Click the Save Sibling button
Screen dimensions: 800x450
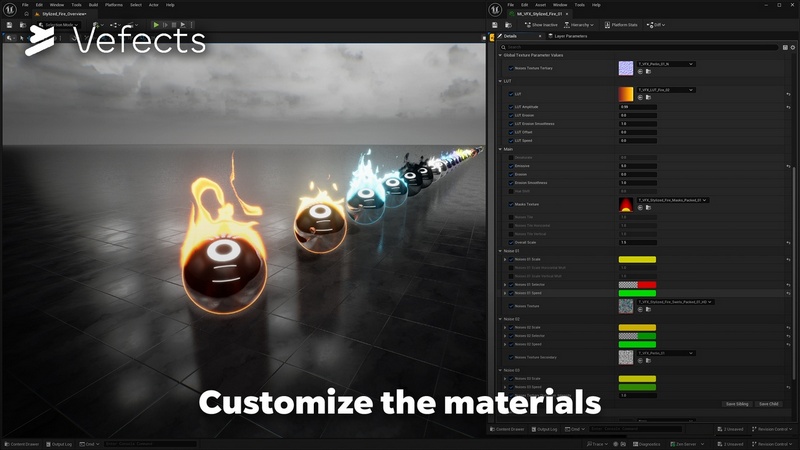pos(737,404)
